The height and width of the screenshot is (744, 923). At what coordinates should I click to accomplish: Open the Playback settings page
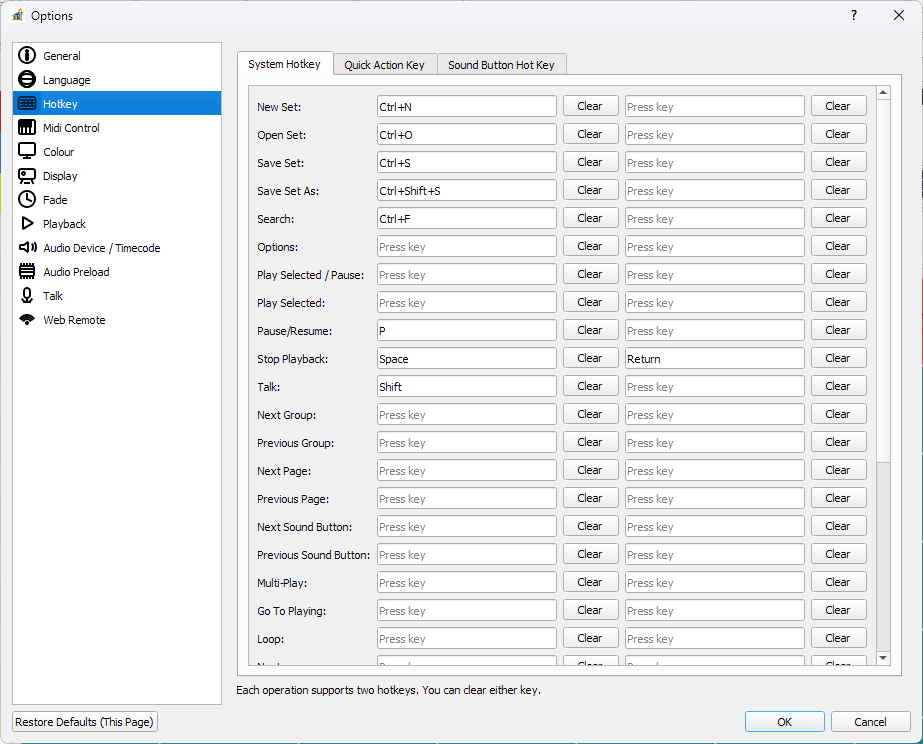coord(63,223)
